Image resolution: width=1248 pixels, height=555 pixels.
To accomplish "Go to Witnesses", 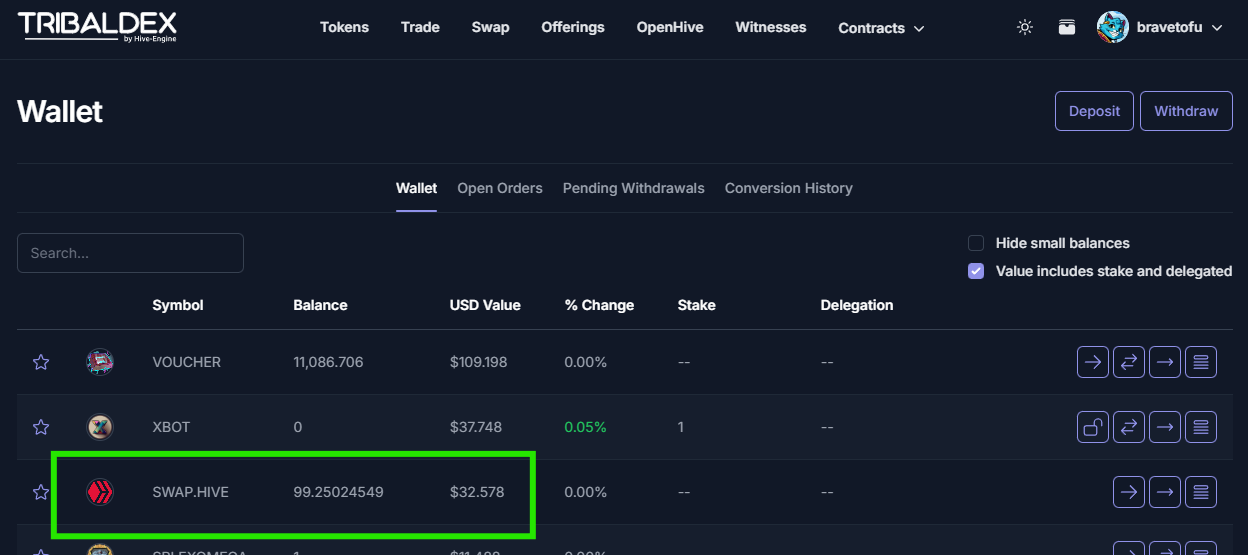I will [x=771, y=27].
